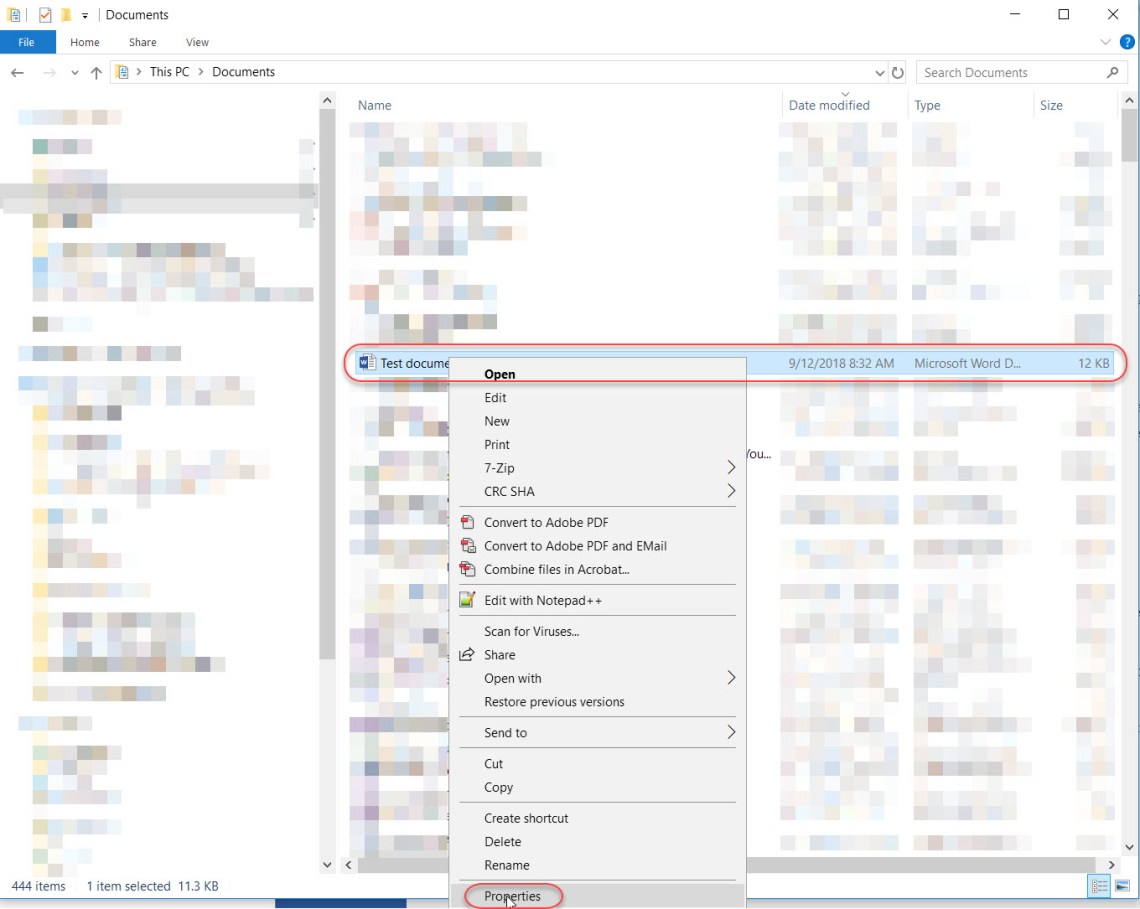Click the Word icon of Test document
This screenshot has width=1140, height=909.
point(367,363)
